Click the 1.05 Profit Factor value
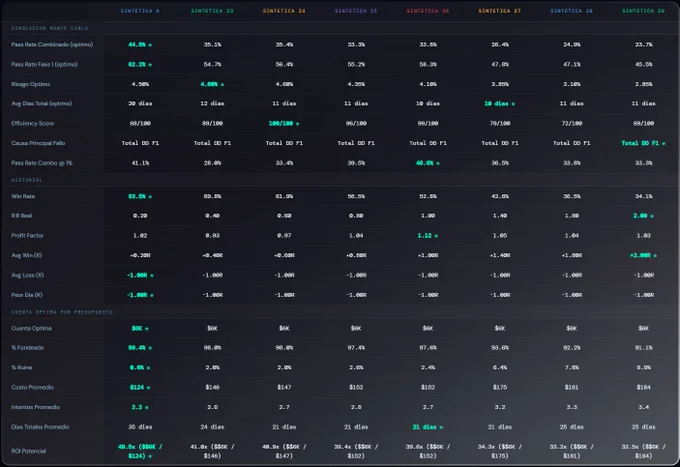The image size is (680, 467). [x=500, y=236]
